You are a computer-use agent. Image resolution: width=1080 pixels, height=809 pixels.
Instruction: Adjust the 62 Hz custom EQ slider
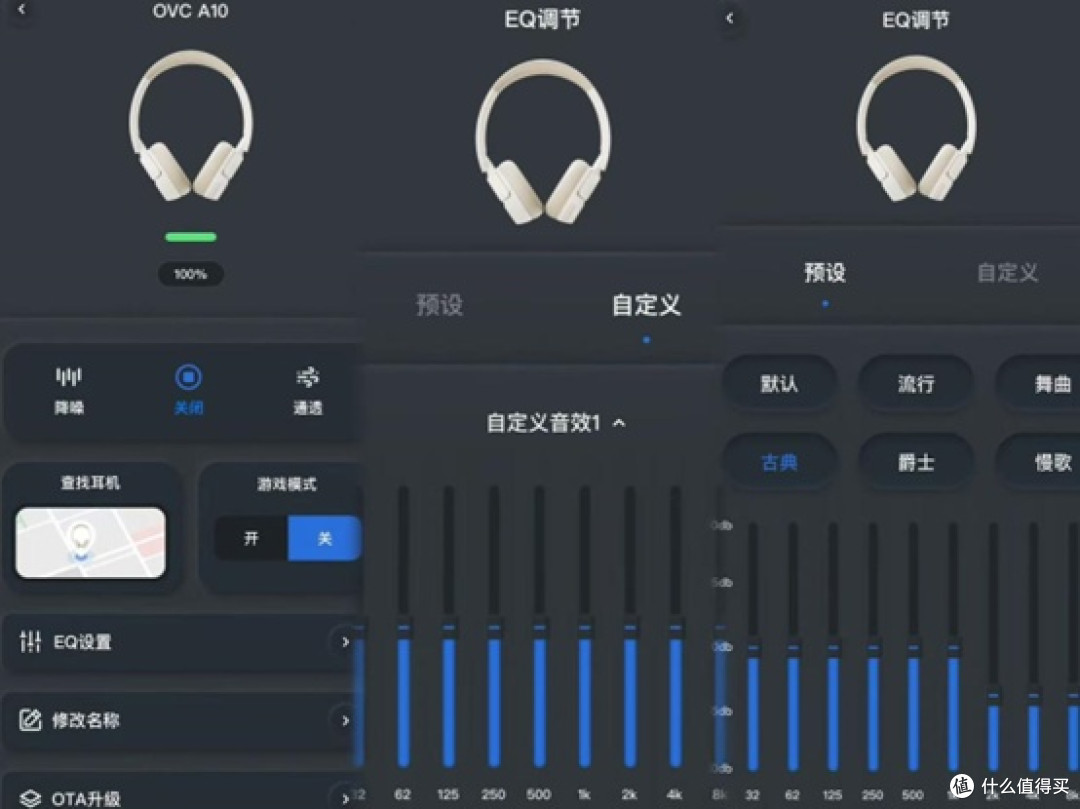tap(404, 627)
